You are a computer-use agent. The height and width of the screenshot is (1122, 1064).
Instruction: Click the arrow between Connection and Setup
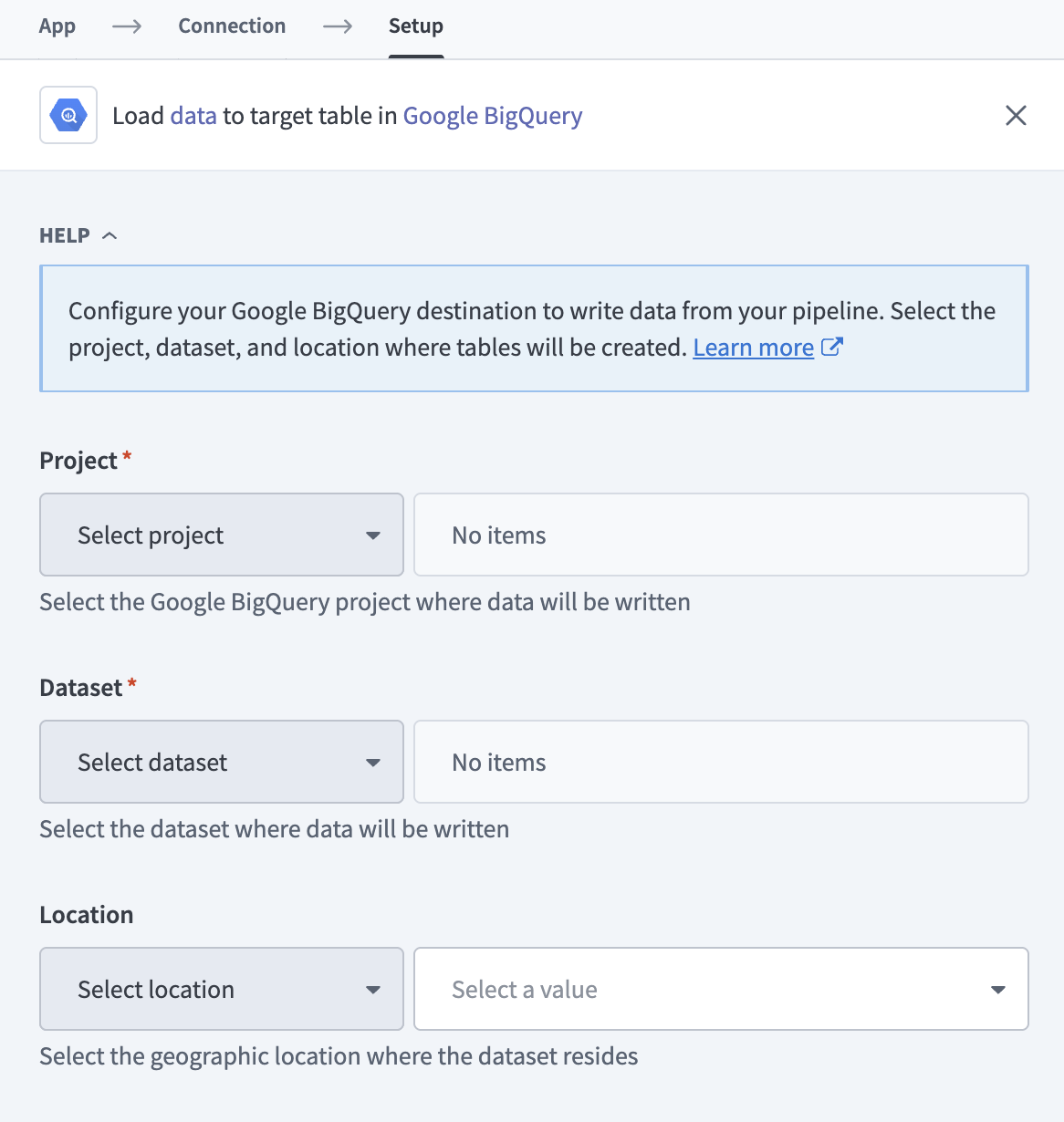(x=337, y=26)
